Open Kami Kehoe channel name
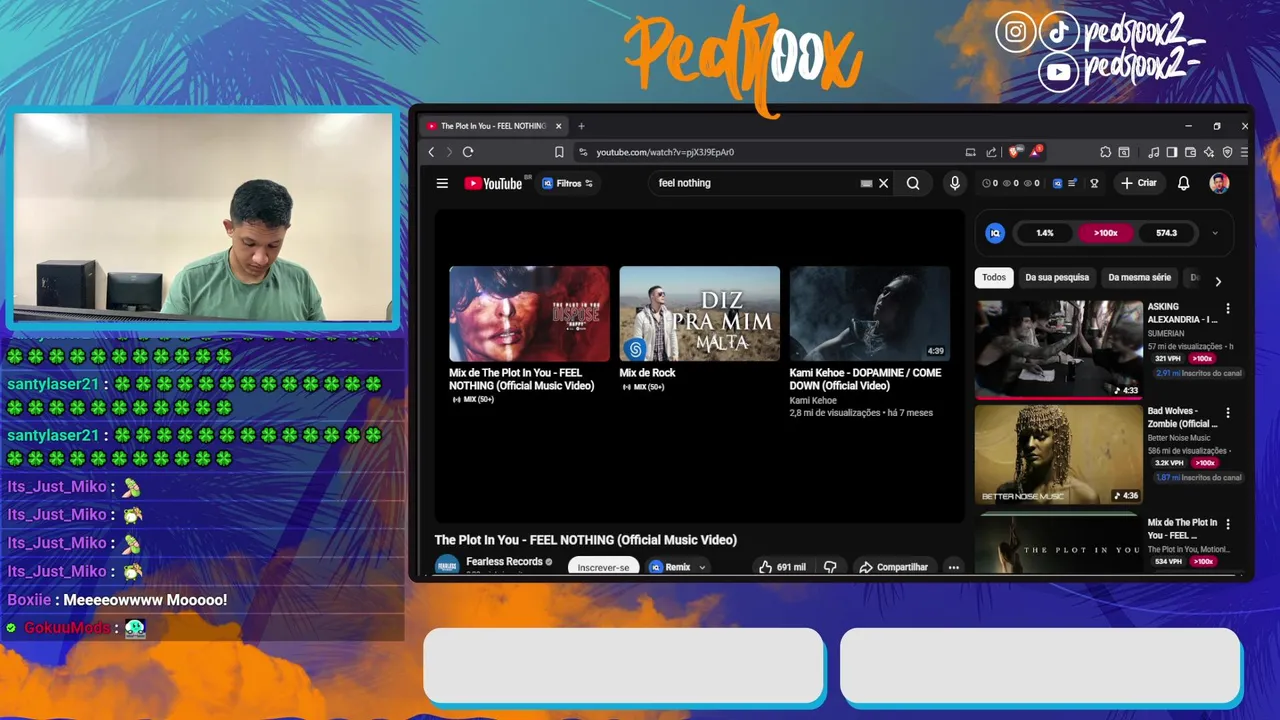The width and height of the screenshot is (1280, 720). (x=813, y=400)
